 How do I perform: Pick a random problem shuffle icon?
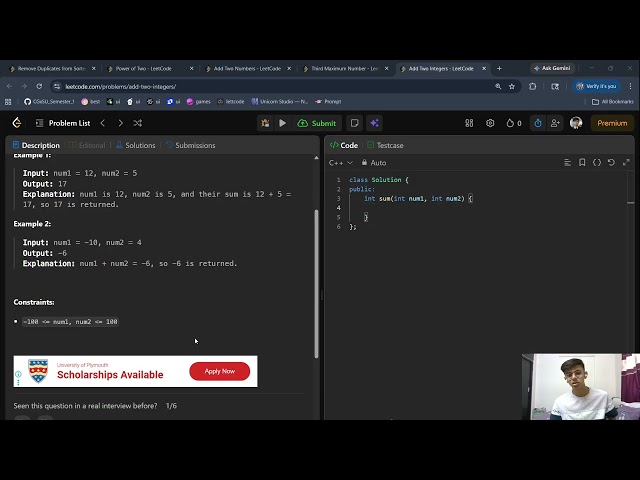[x=138, y=123]
